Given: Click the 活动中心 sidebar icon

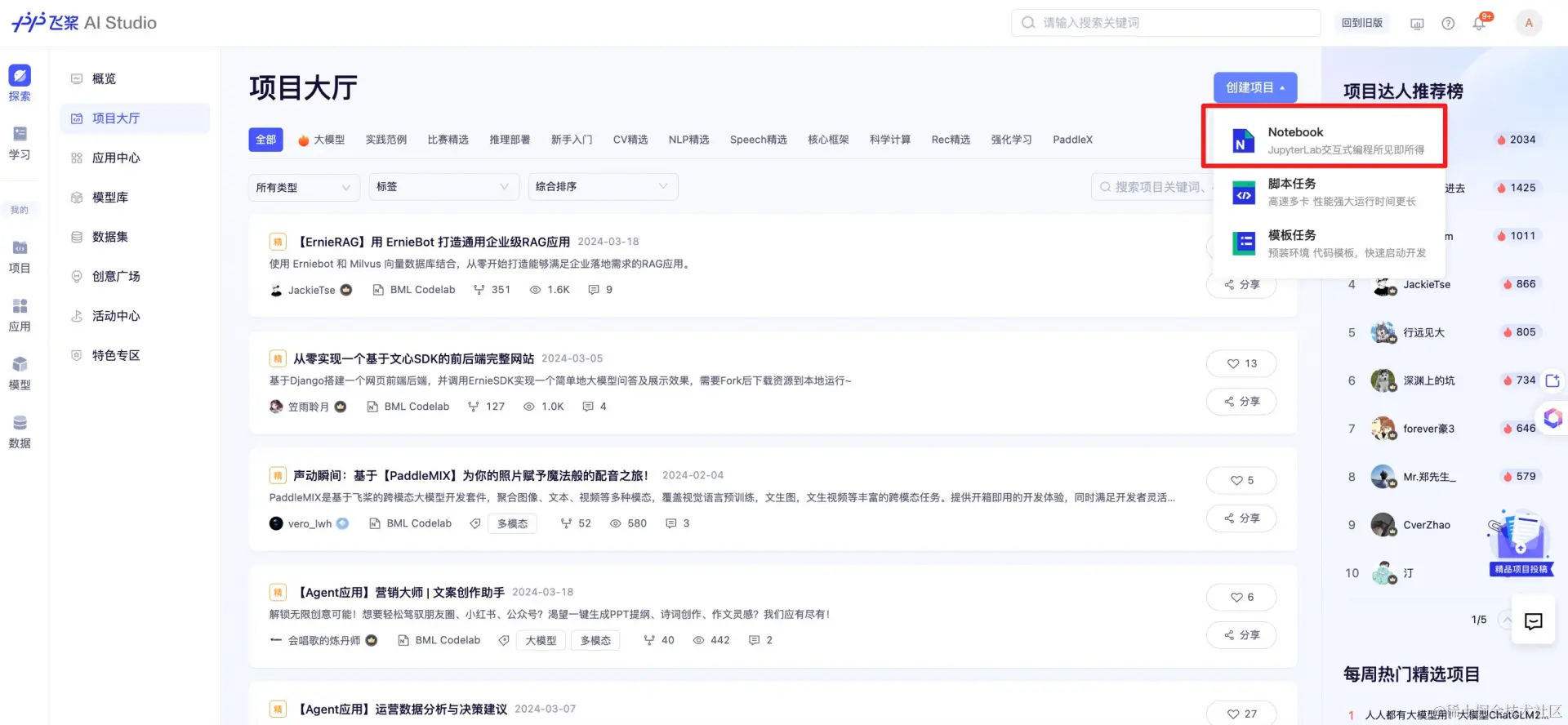Looking at the screenshot, I should 77,316.
